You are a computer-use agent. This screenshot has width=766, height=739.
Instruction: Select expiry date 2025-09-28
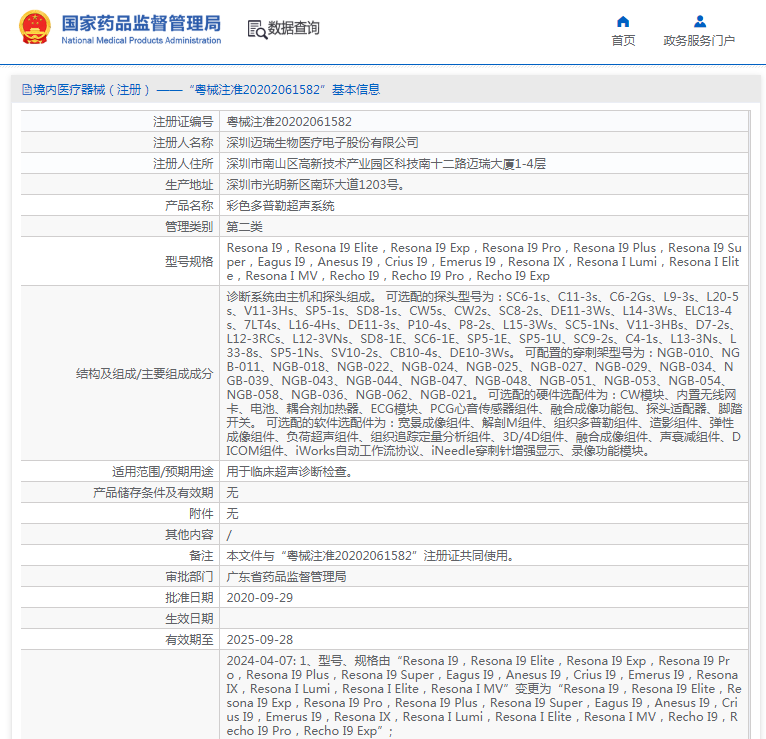pyautogui.click(x=260, y=640)
